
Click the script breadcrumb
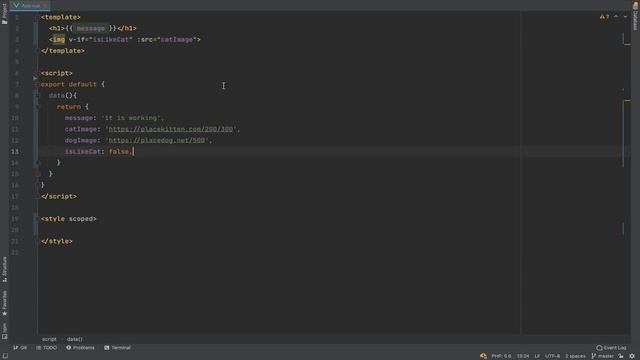coord(49,339)
